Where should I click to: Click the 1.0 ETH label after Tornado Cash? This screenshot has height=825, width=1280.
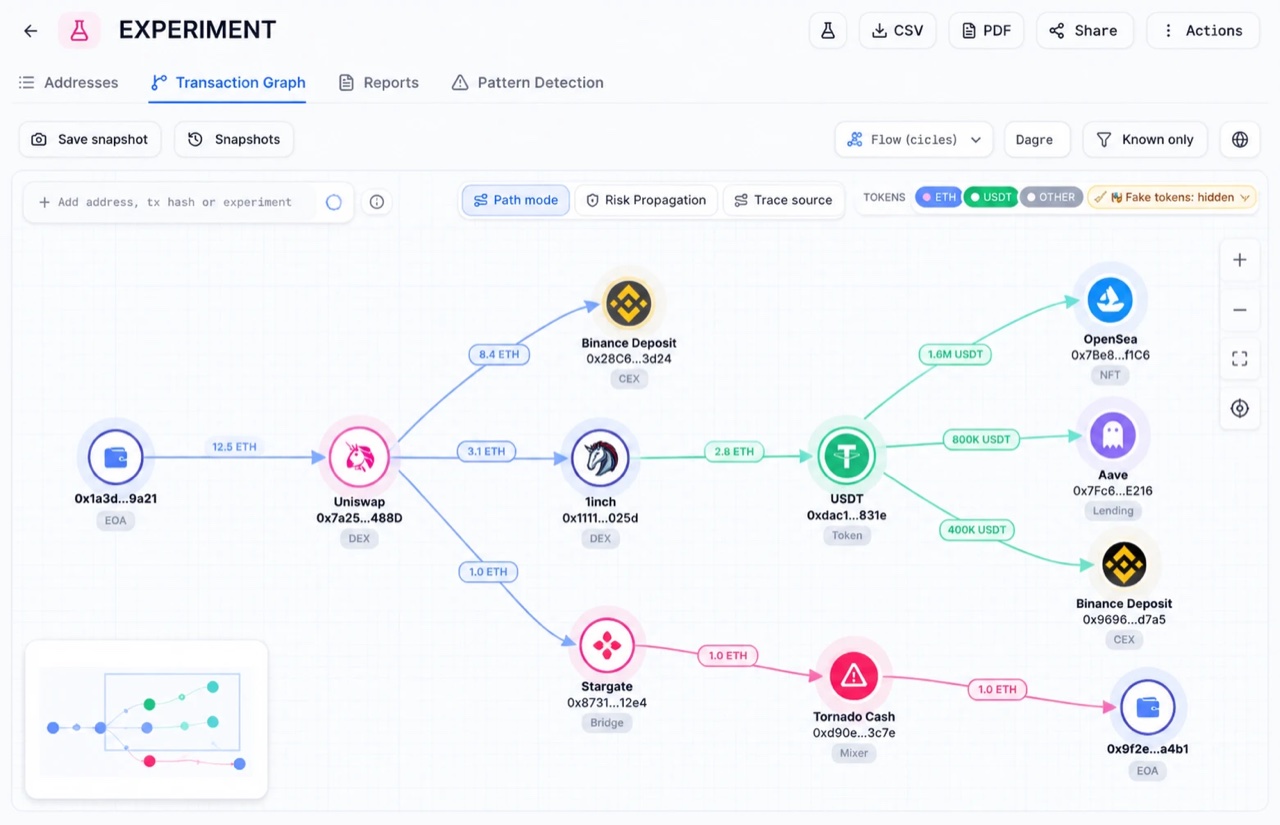point(997,689)
